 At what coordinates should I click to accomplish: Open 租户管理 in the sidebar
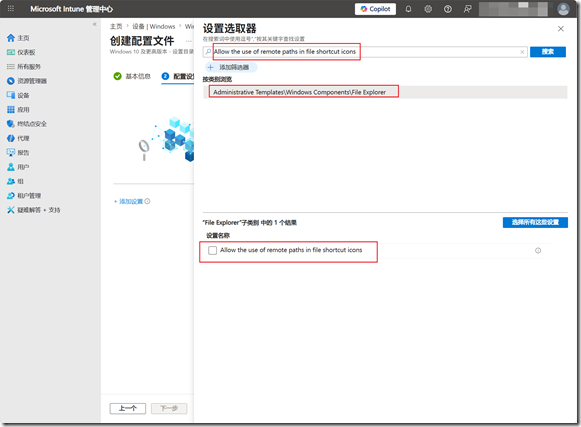(x=24, y=196)
